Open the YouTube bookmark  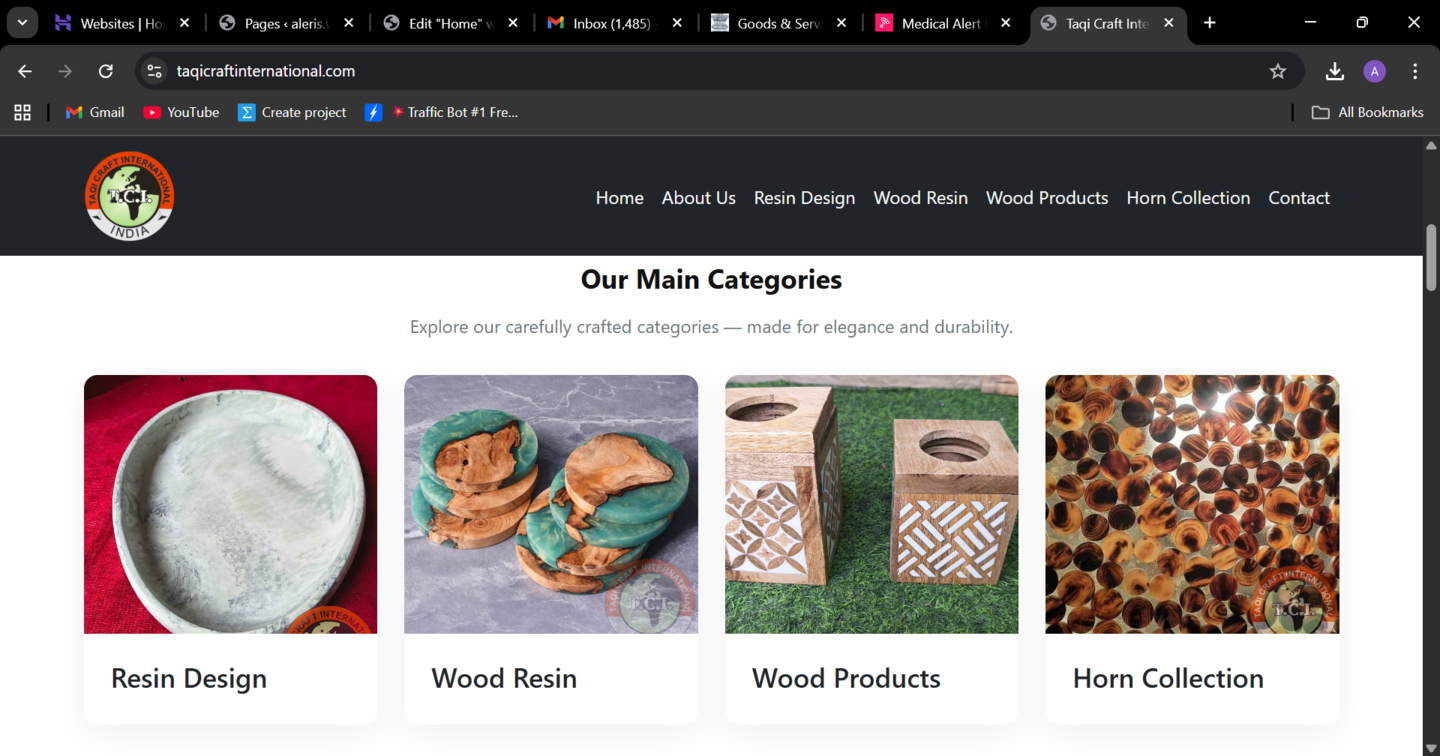tap(181, 112)
